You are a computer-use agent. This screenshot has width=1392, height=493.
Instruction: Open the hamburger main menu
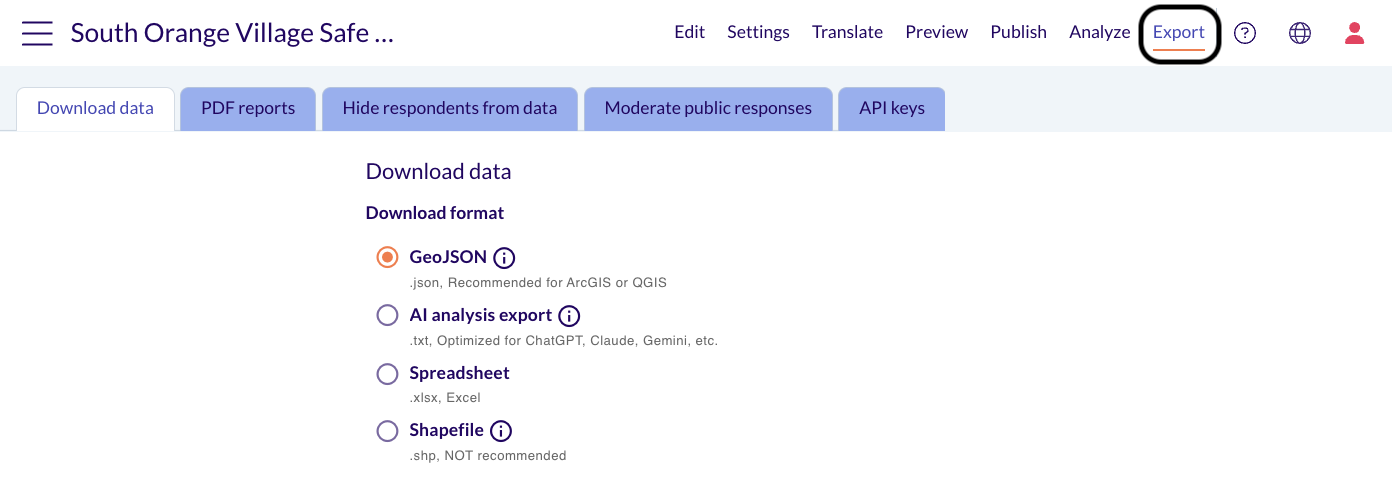[37, 33]
